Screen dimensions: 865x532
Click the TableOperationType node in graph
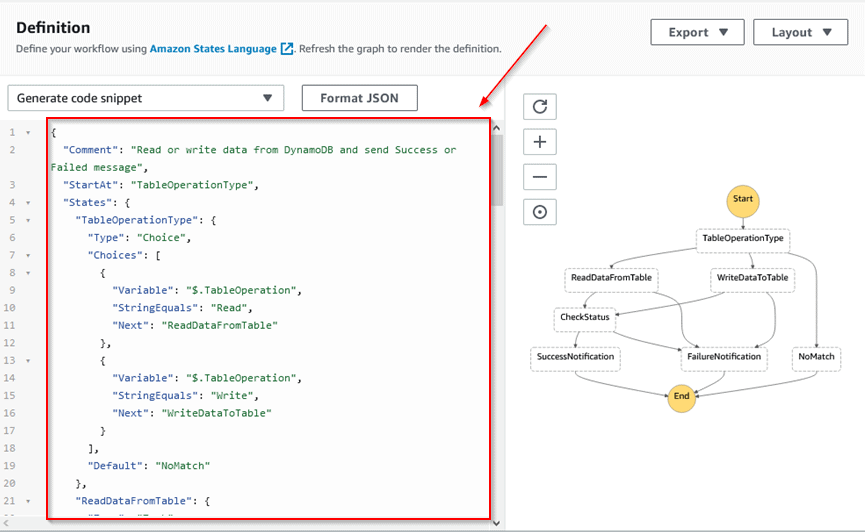tap(743, 240)
